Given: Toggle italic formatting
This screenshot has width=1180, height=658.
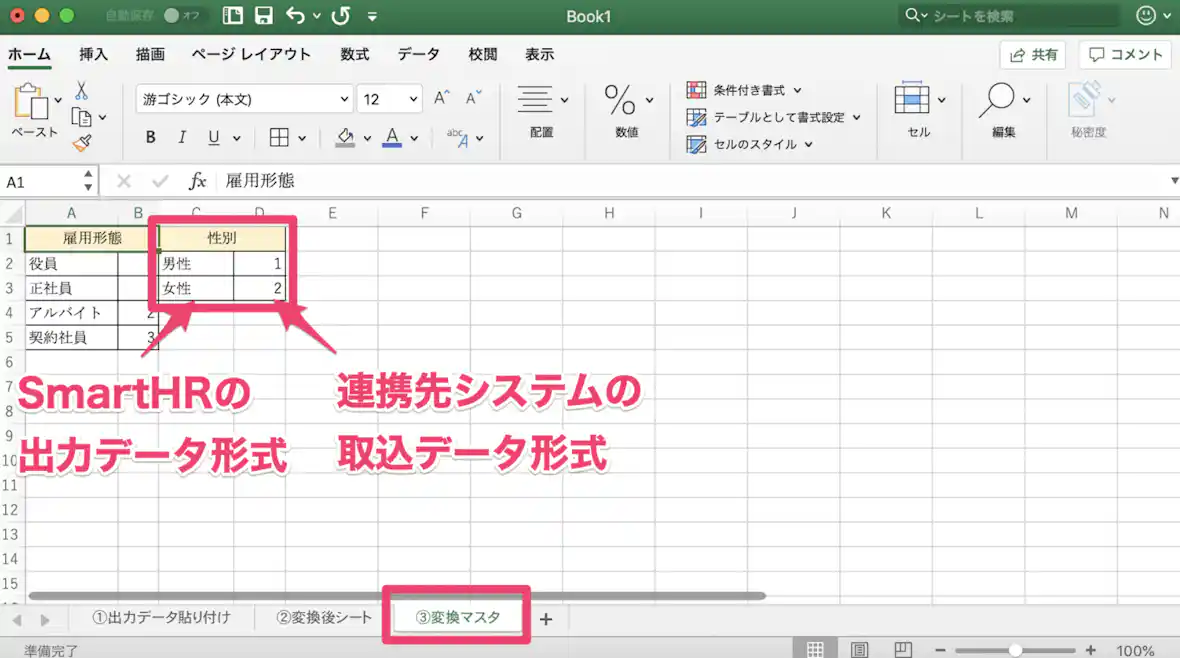Looking at the screenshot, I should tap(182, 137).
